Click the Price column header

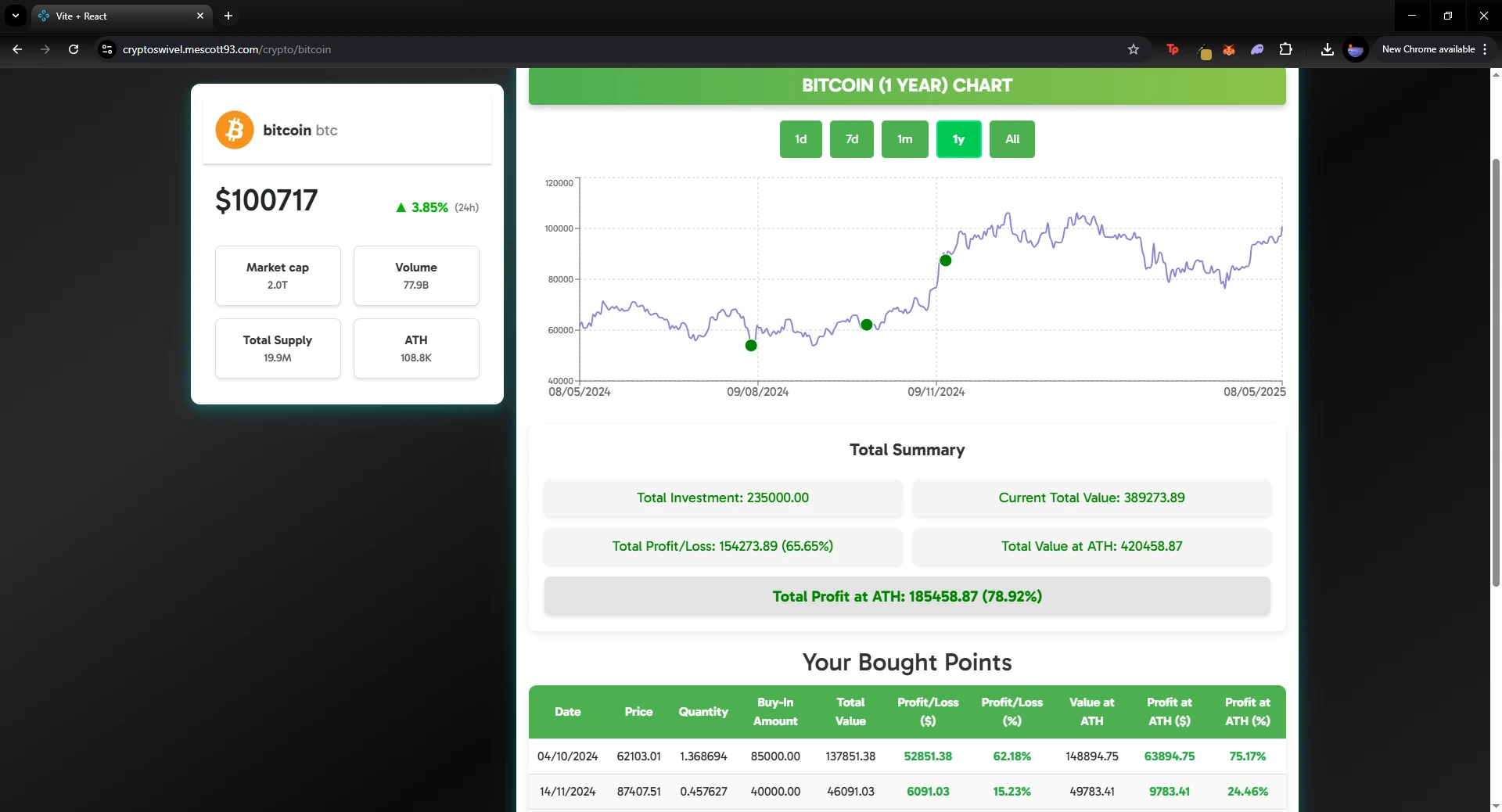coord(638,712)
